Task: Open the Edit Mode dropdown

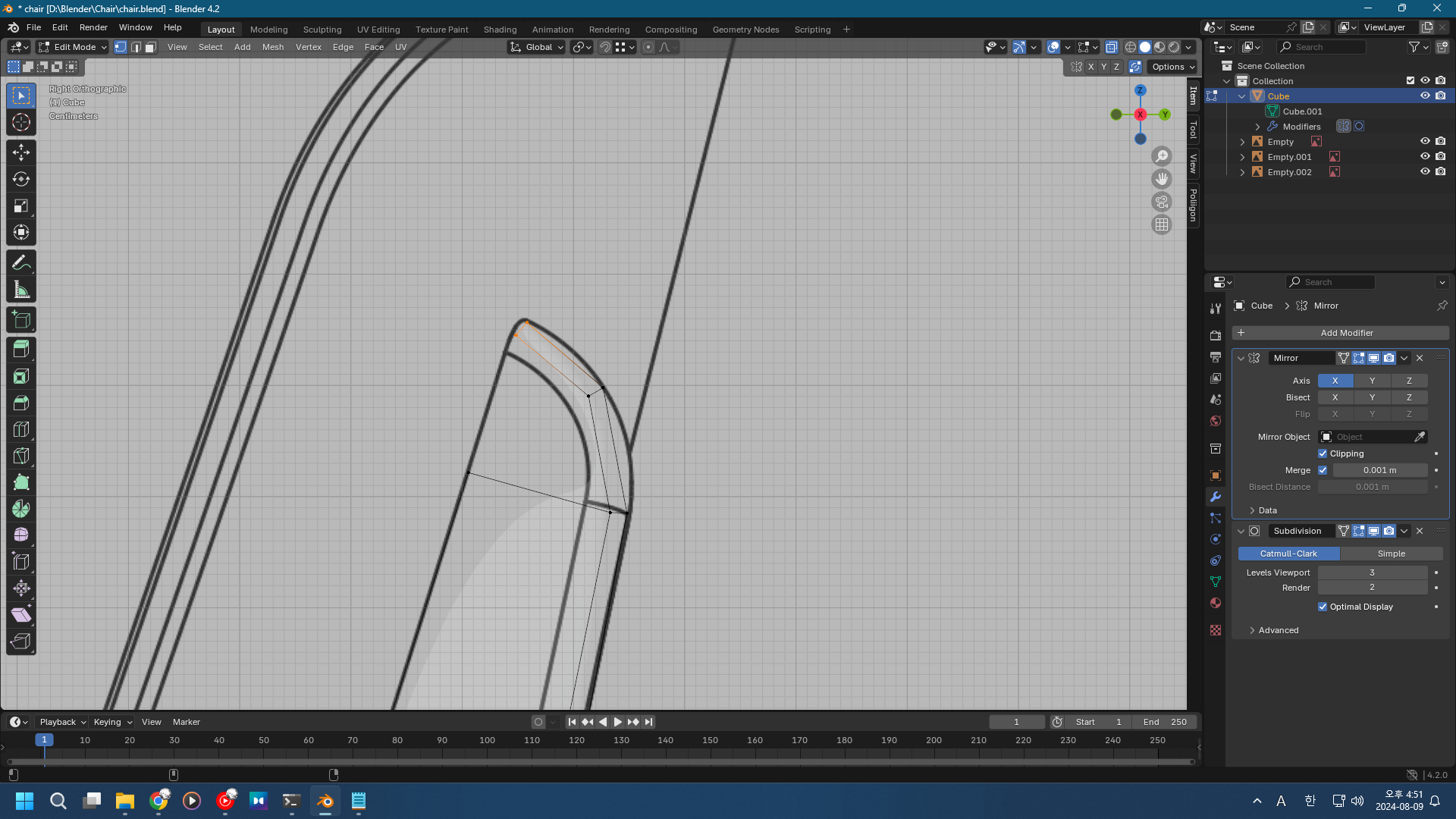Action: 73,47
